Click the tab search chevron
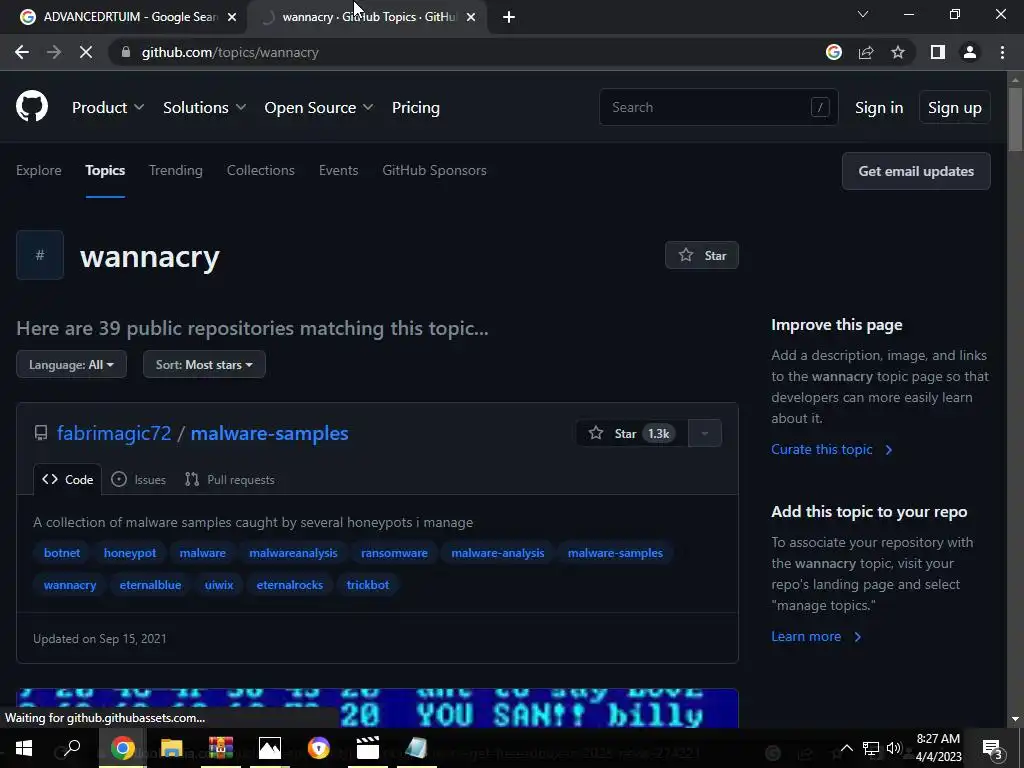Viewport: 1024px width, 768px height. tap(863, 14)
